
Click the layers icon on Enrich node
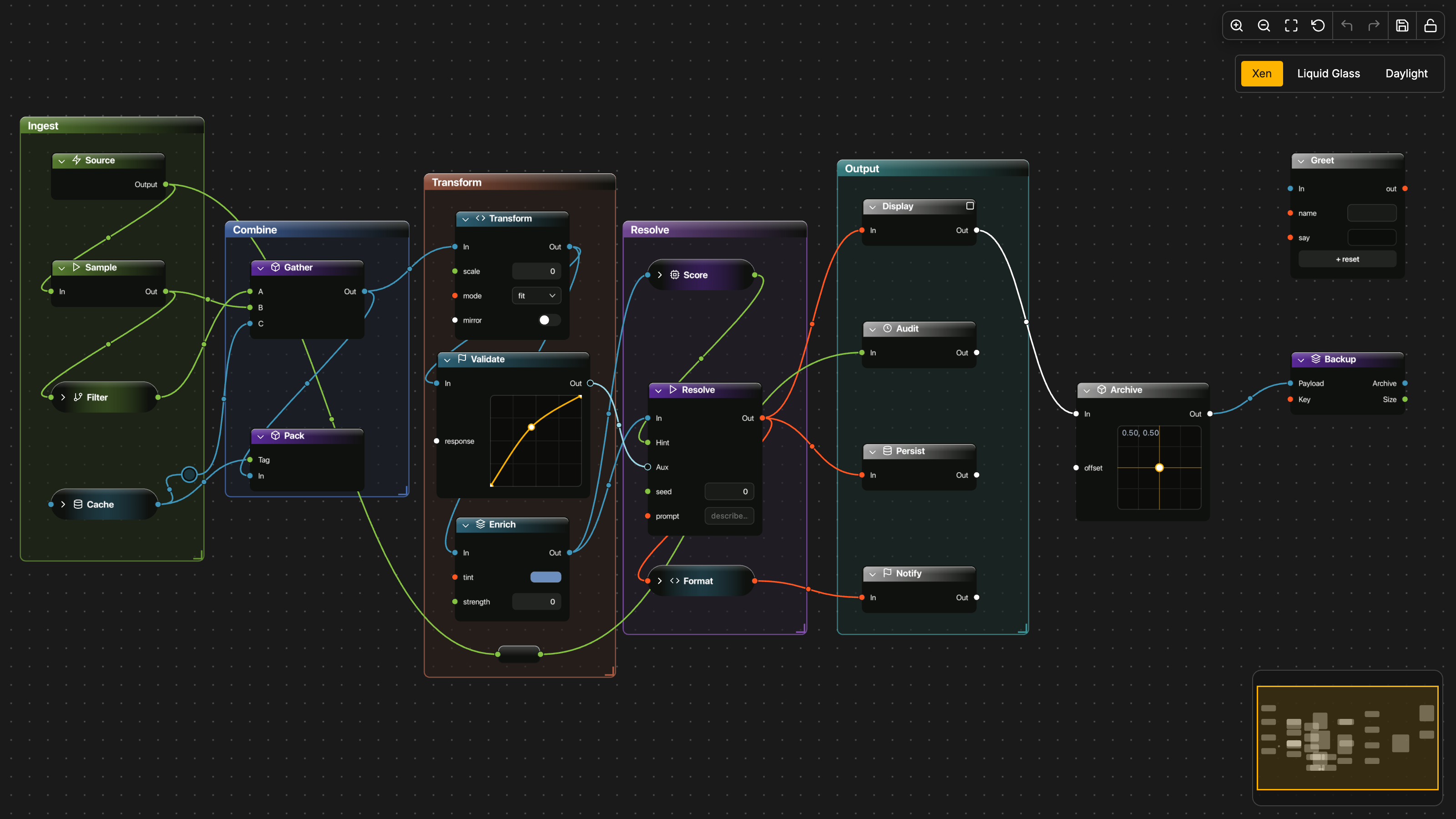[480, 524]
